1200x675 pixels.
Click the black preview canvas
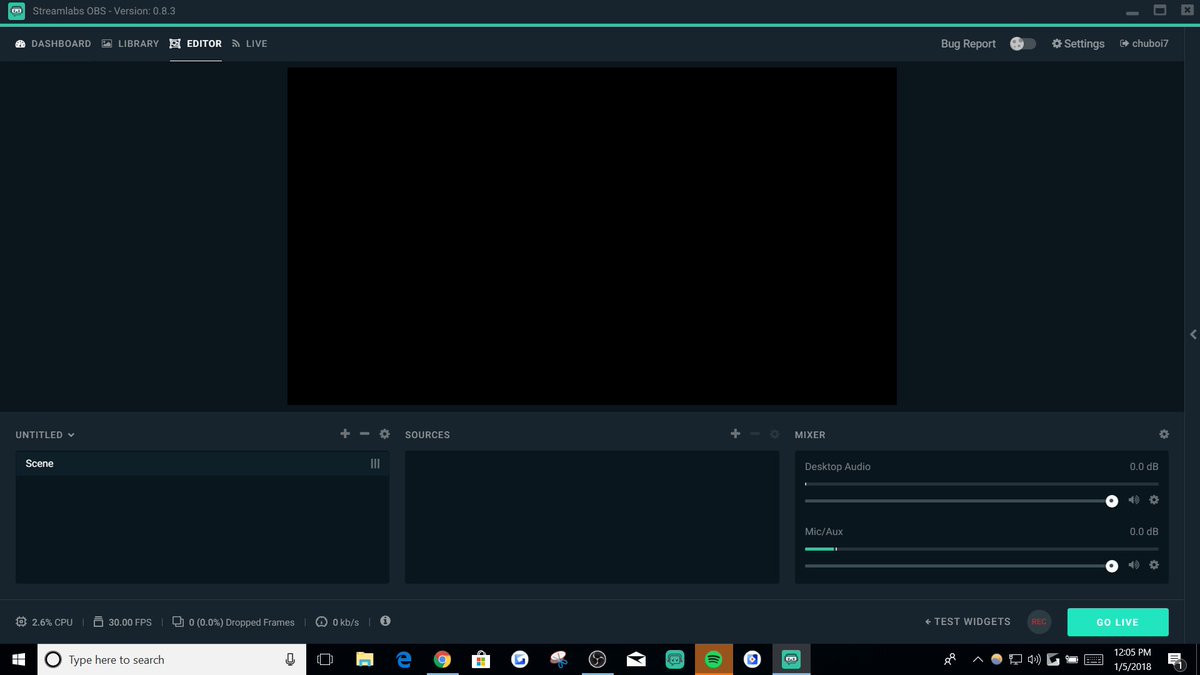(592, 236)
